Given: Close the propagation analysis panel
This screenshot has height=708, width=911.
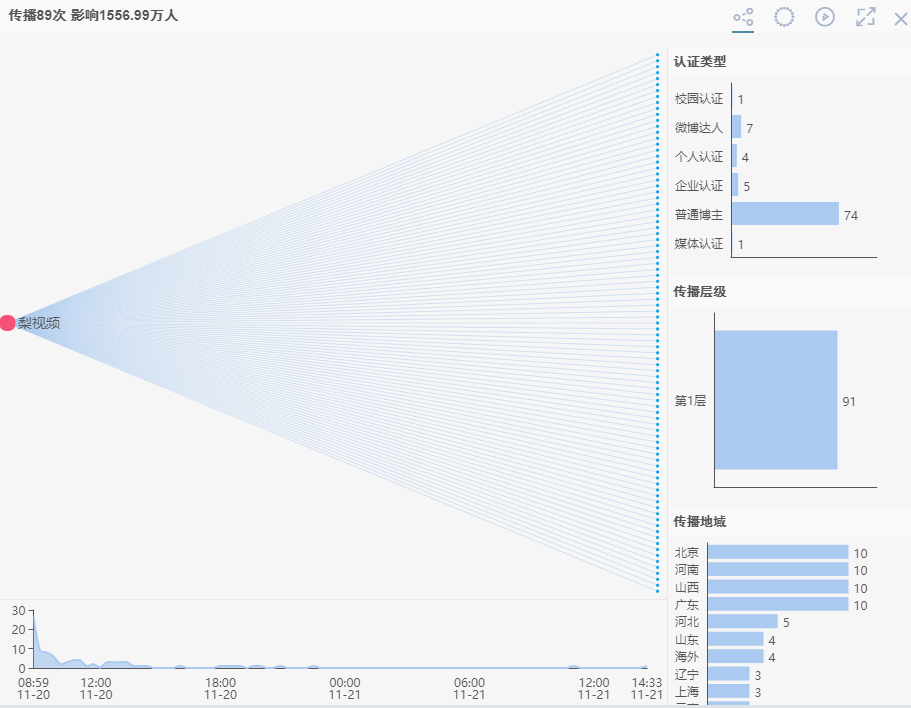Looking at the screenshot, I should tap(900, 18).
